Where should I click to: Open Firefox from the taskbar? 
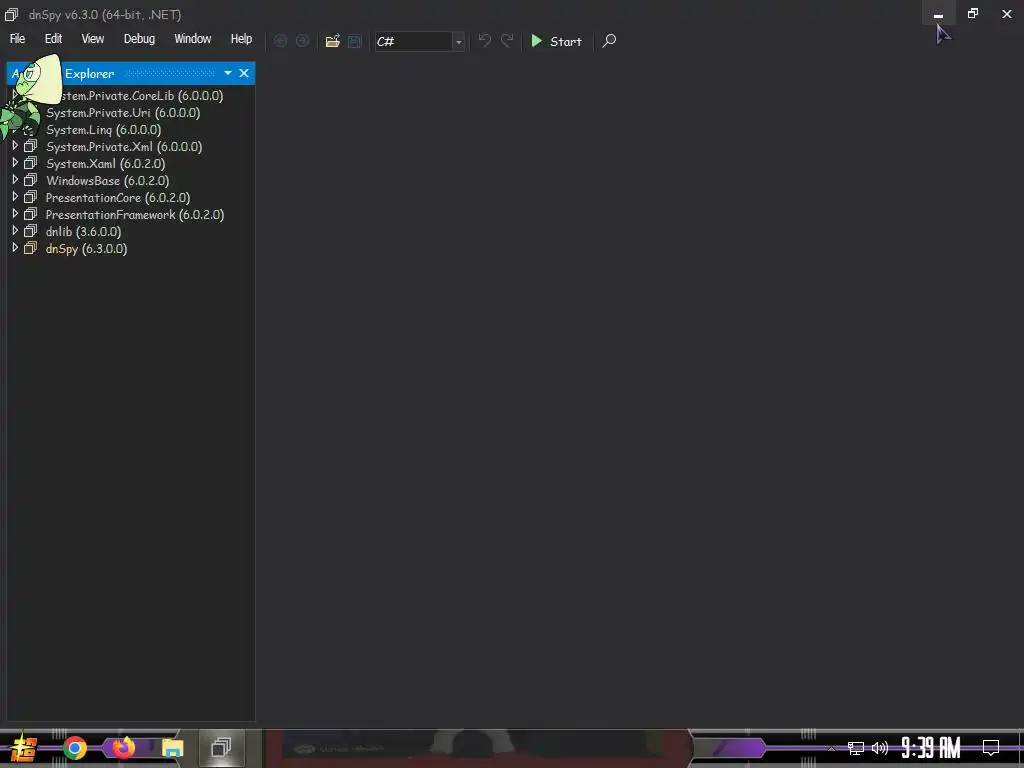(123, 747)
